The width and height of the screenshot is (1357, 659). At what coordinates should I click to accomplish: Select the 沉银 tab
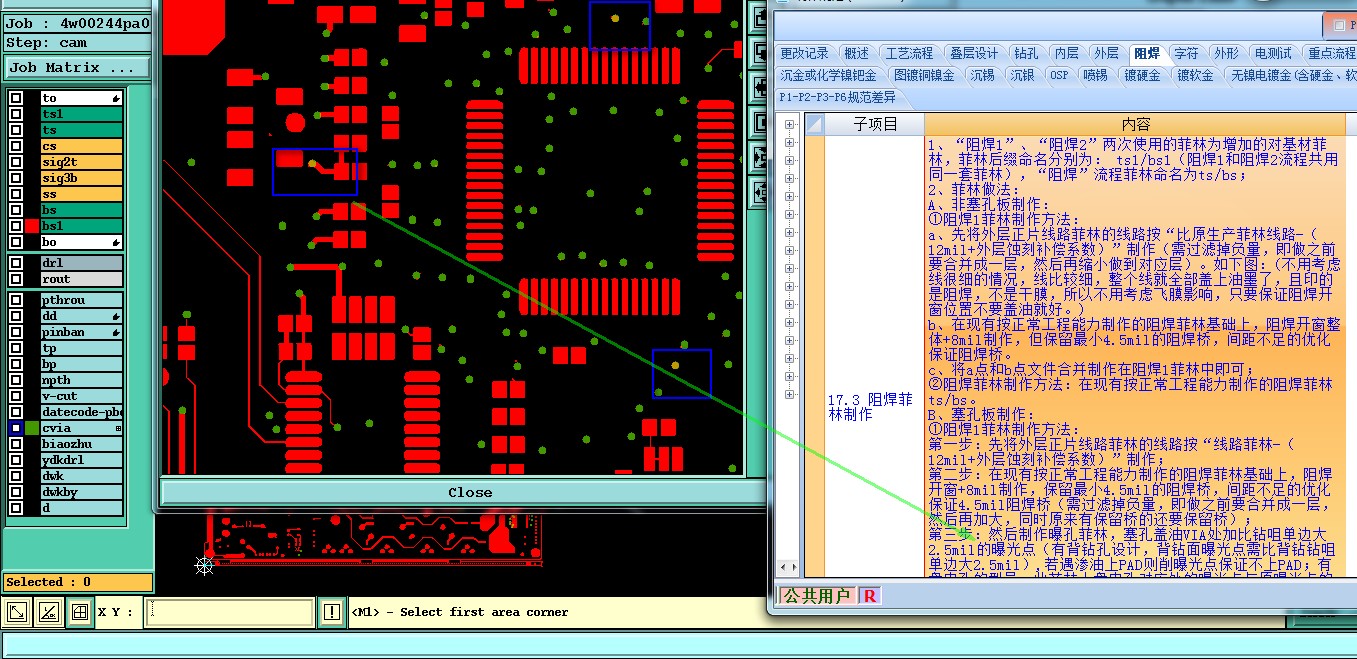click(1022, 75)
